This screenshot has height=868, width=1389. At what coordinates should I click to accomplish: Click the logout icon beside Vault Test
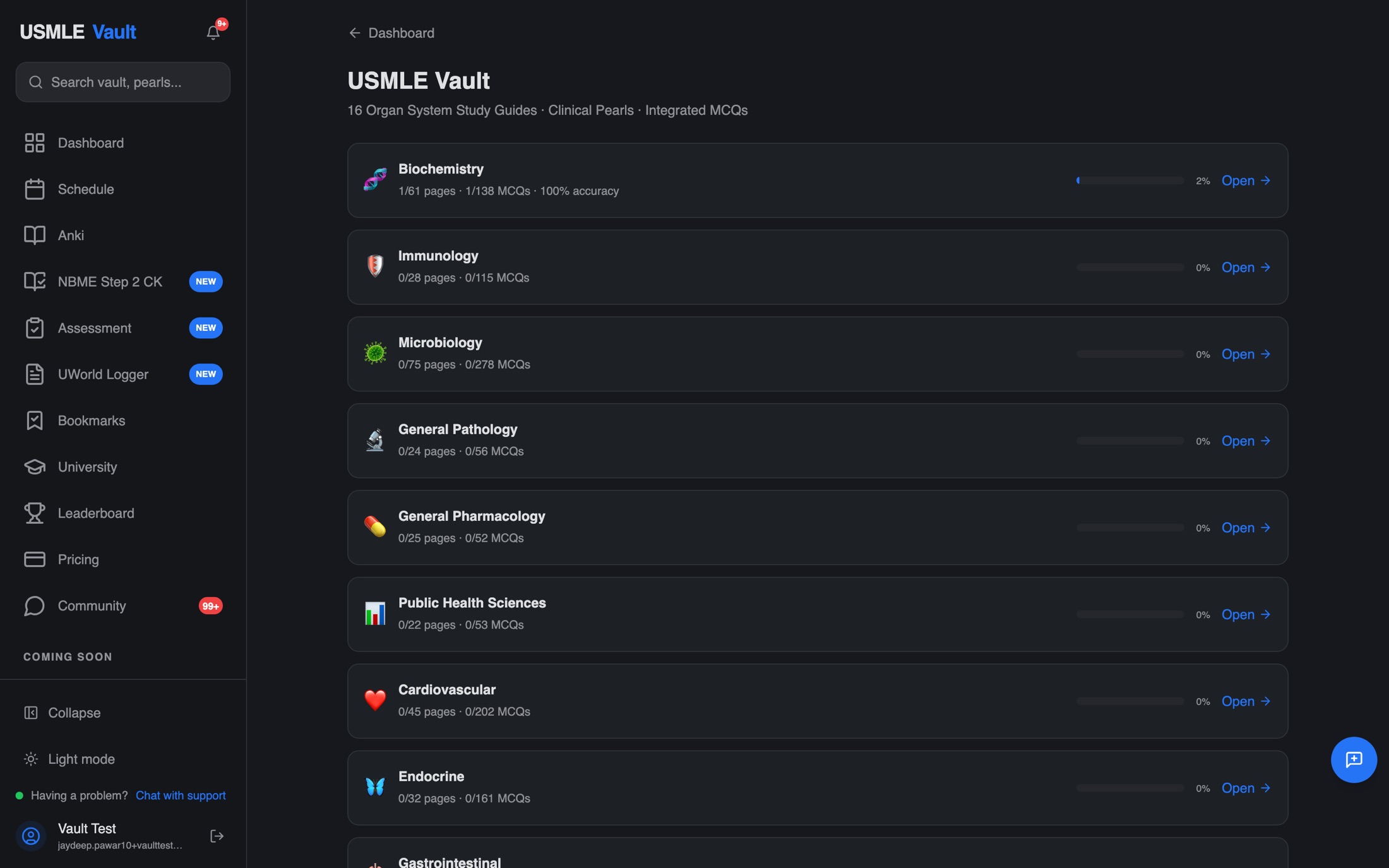click(217, 836)
